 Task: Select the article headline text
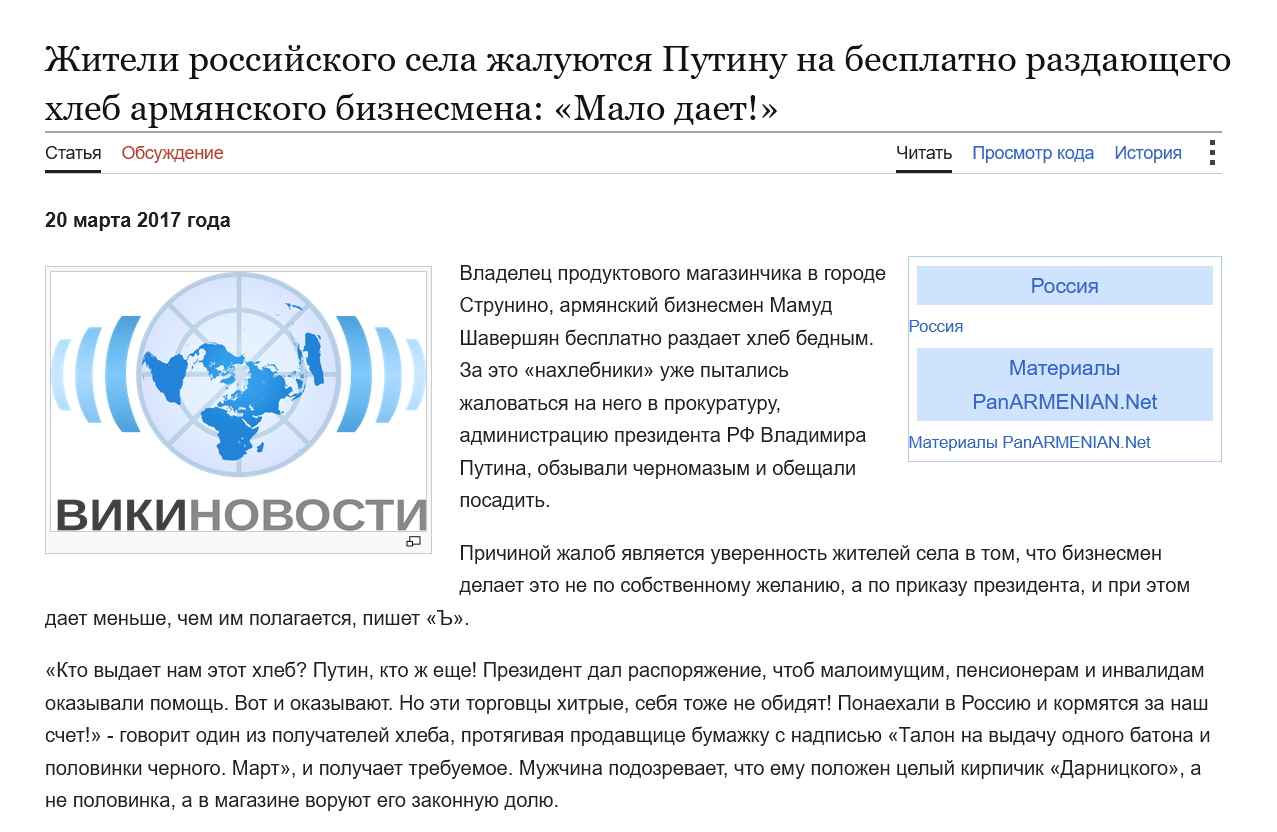pos(638,84)
